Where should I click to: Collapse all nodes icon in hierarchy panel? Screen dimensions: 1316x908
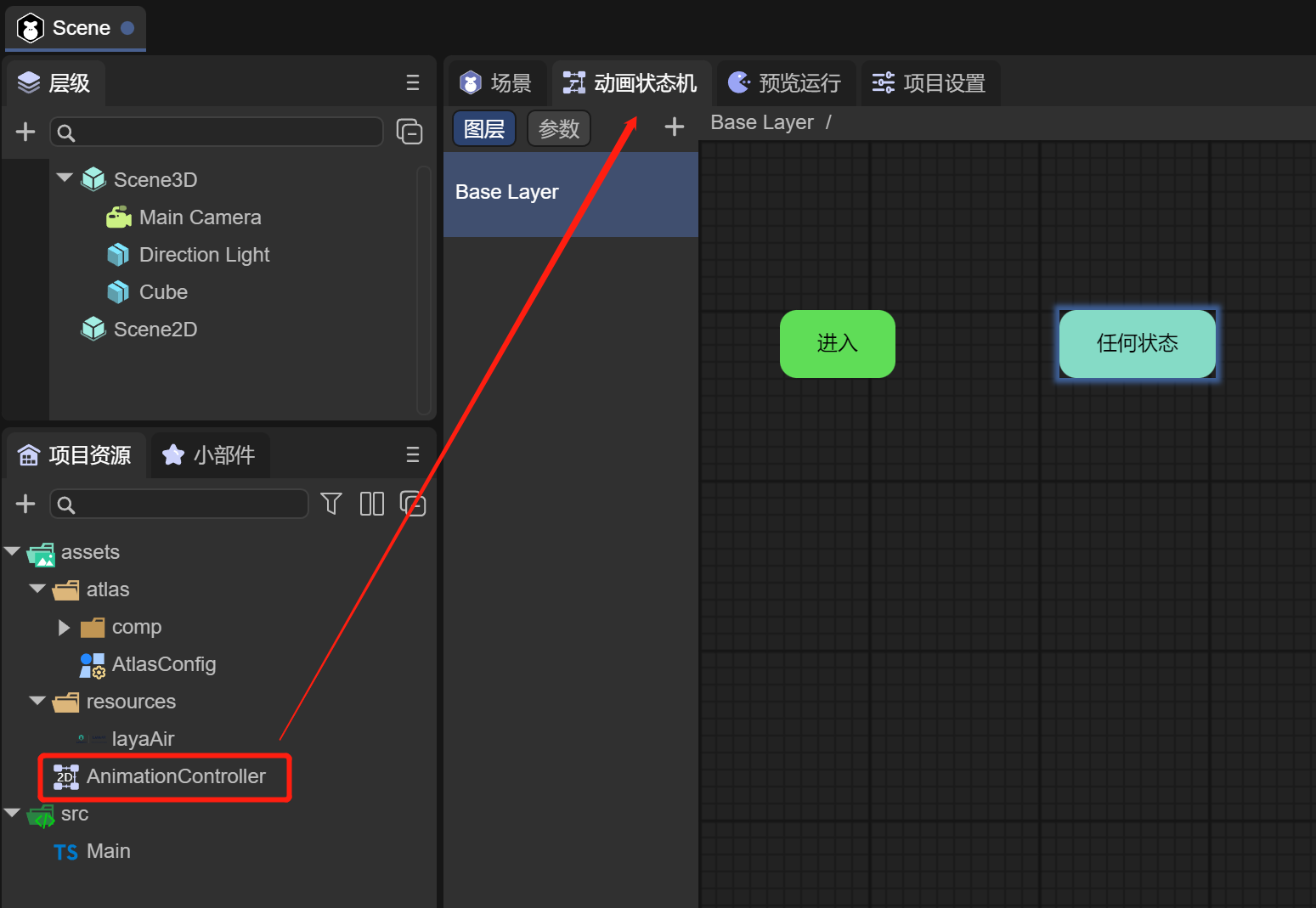(x=409, y=132)
